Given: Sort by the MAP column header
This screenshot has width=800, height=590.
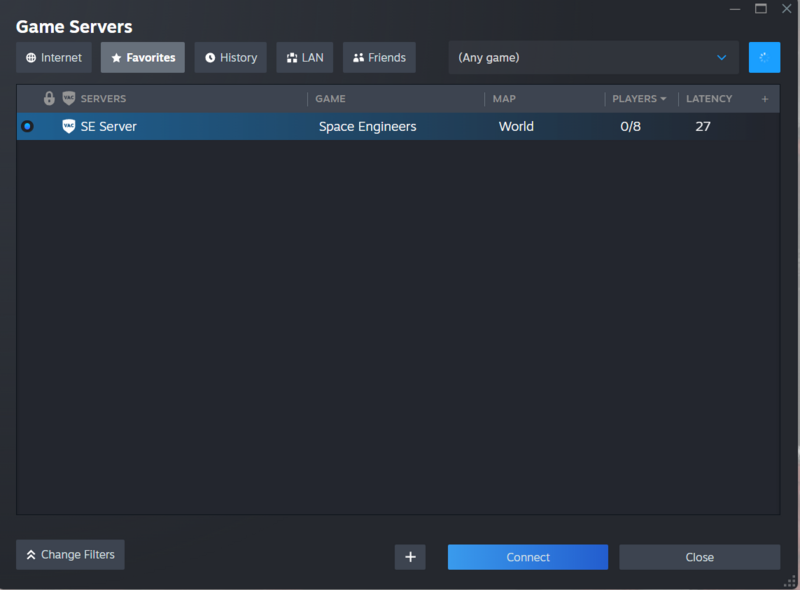Looking at the screenshot, I should tap(504, 99).
